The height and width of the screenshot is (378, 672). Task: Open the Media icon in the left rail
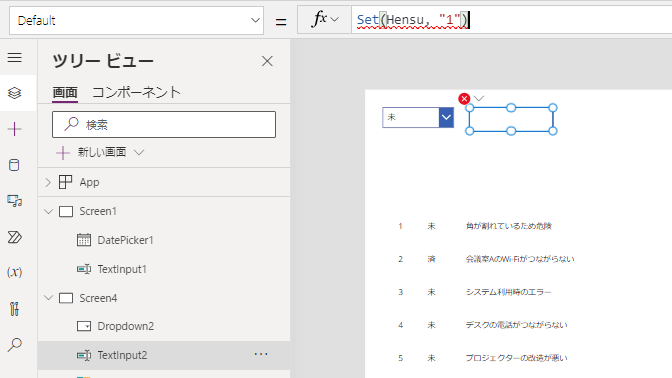point(15,201)
